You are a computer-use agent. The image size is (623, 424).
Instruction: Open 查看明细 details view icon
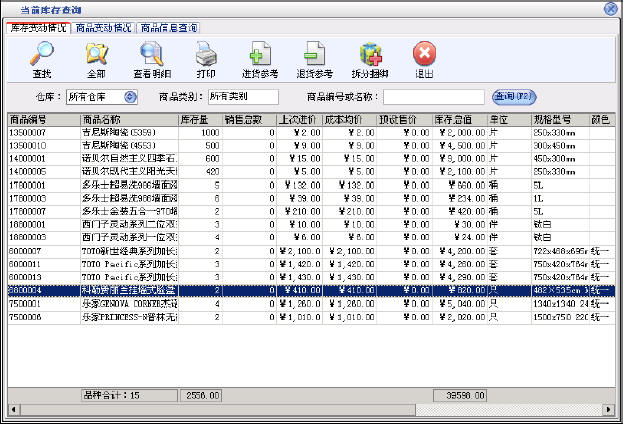click(x=152, y=55)
